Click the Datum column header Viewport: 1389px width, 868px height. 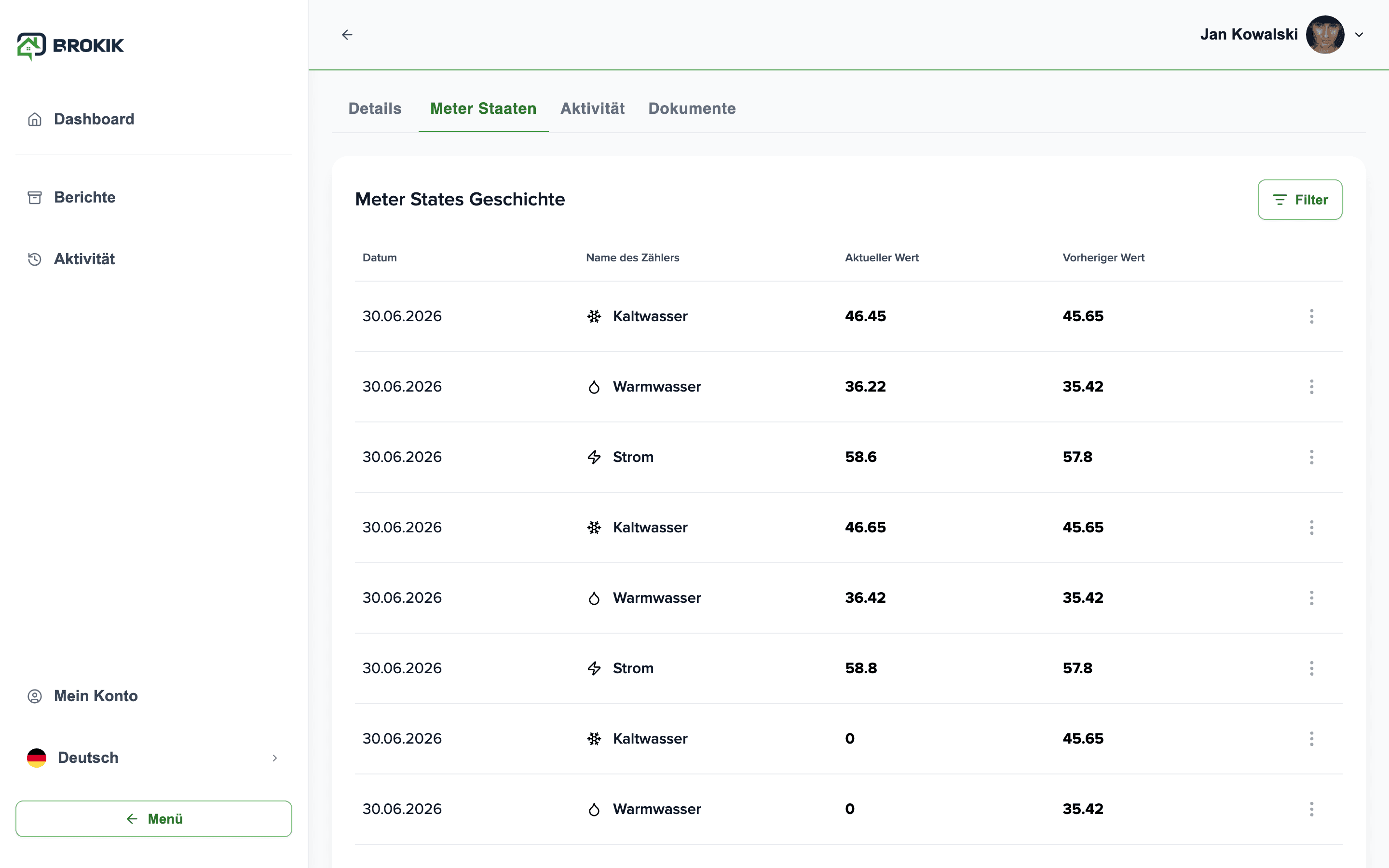[380, 258]
